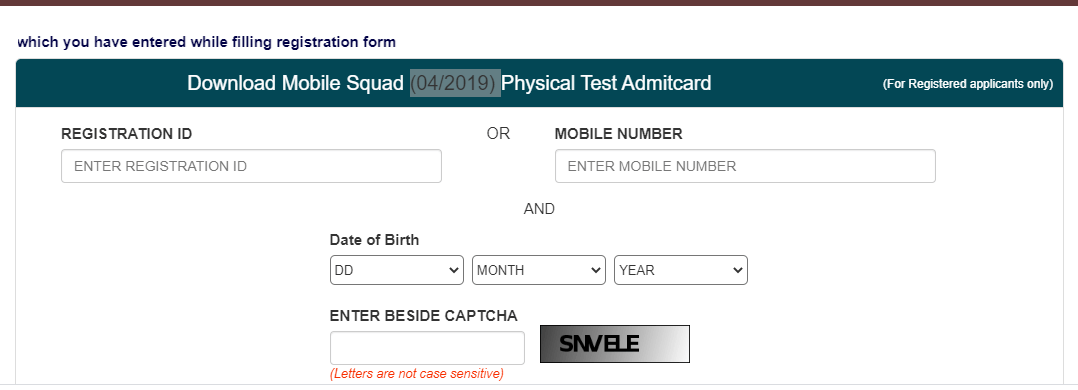The height and width of the screenshot is (390, 1078).
Task: Click the empty captcha entry box
Action: tap(427, 348)
